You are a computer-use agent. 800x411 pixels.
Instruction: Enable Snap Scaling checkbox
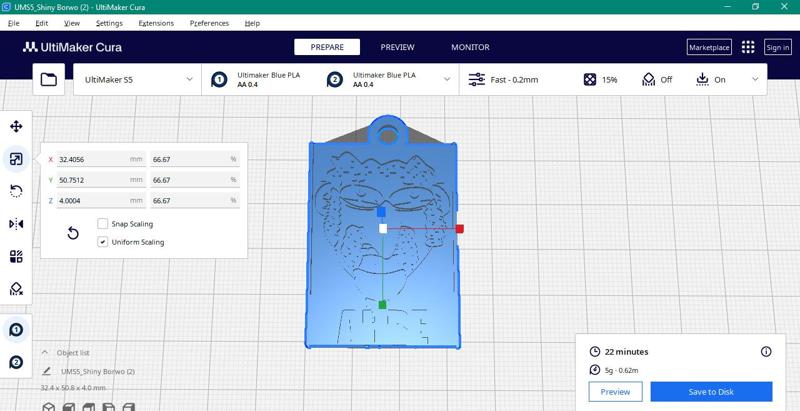tap(103, 223)
